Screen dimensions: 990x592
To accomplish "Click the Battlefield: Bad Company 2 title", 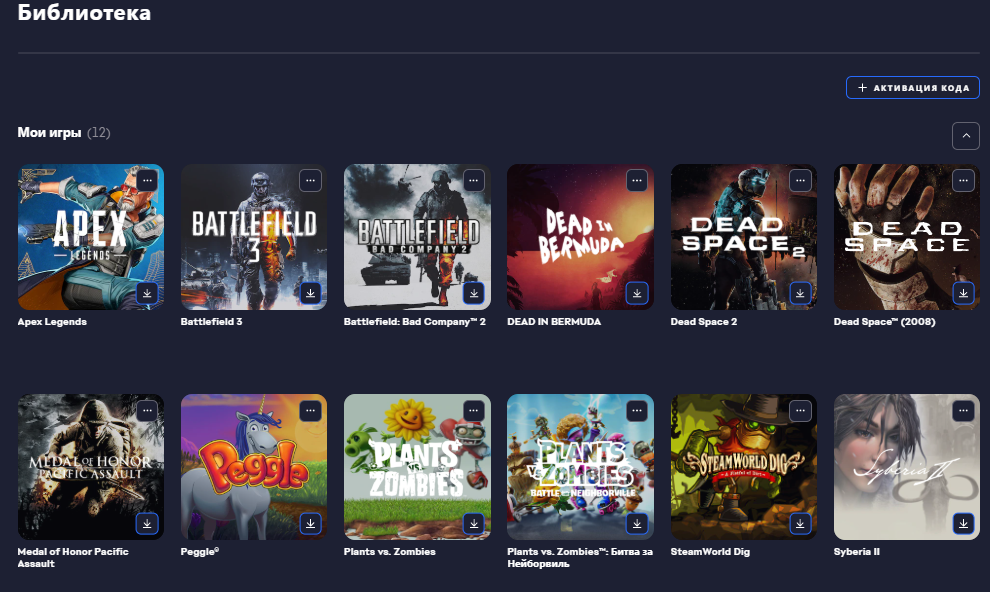I will pyautogui.click(x=415, y=322).
